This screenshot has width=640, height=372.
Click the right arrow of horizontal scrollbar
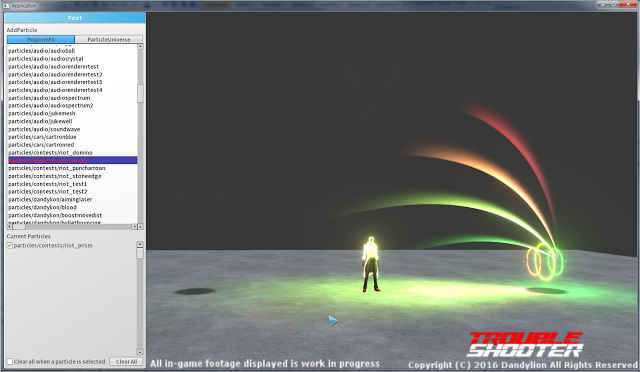[134, 227]
